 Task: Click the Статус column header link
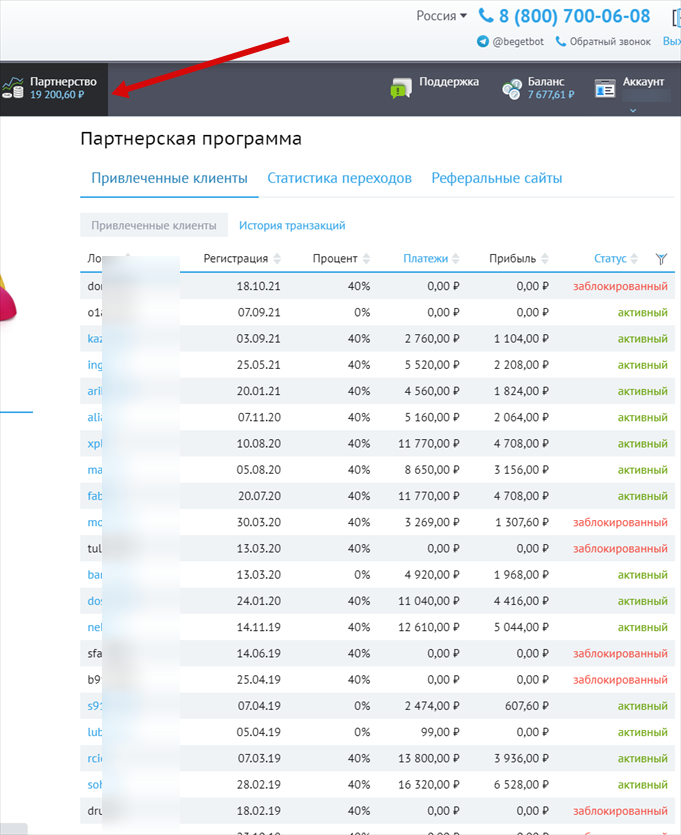click(x=610, y=258)
